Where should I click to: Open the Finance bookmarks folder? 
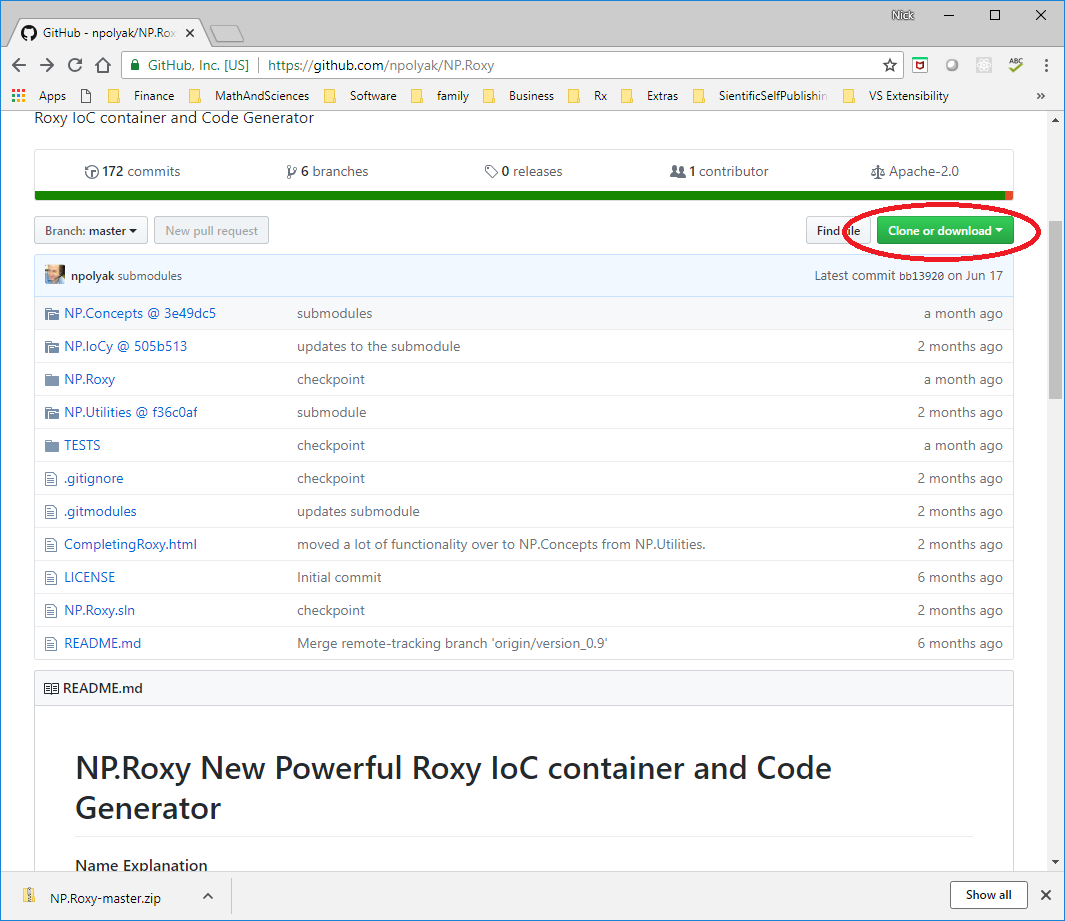[141, 96]
